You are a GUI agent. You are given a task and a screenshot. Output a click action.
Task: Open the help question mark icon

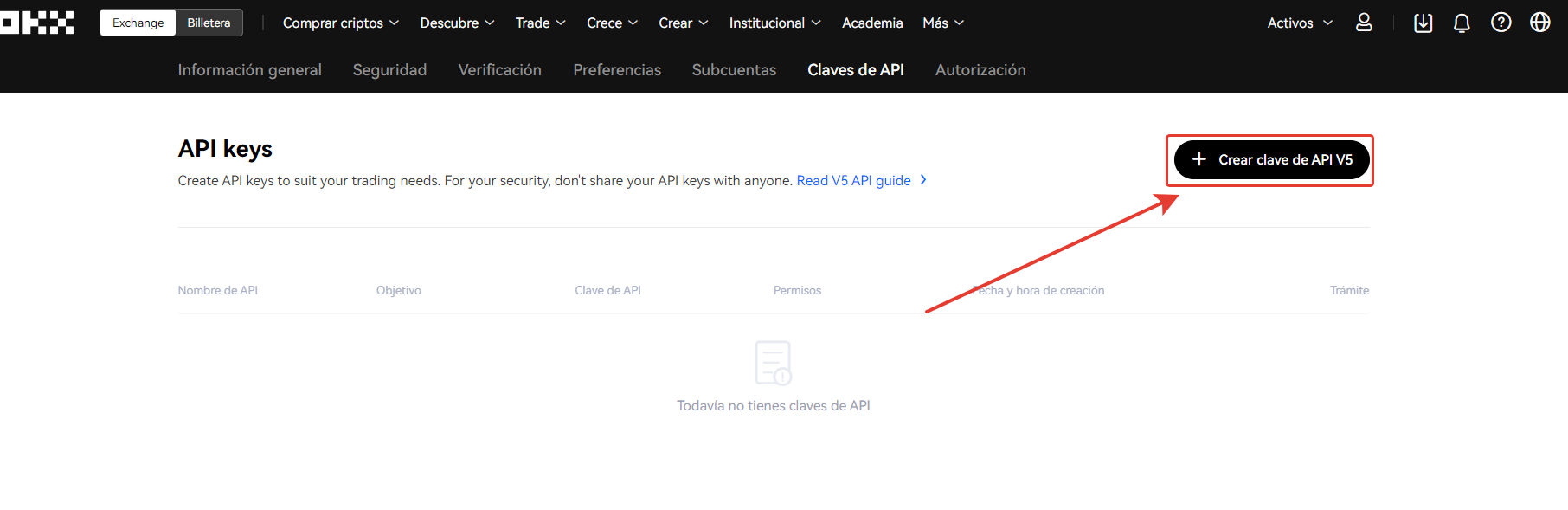pos(1501,23)
